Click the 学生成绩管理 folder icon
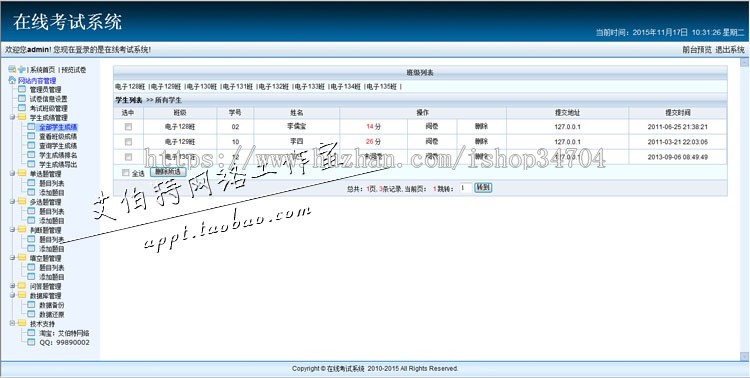Image resolution: width=750 pixels, height=378 pixels. 22,117
